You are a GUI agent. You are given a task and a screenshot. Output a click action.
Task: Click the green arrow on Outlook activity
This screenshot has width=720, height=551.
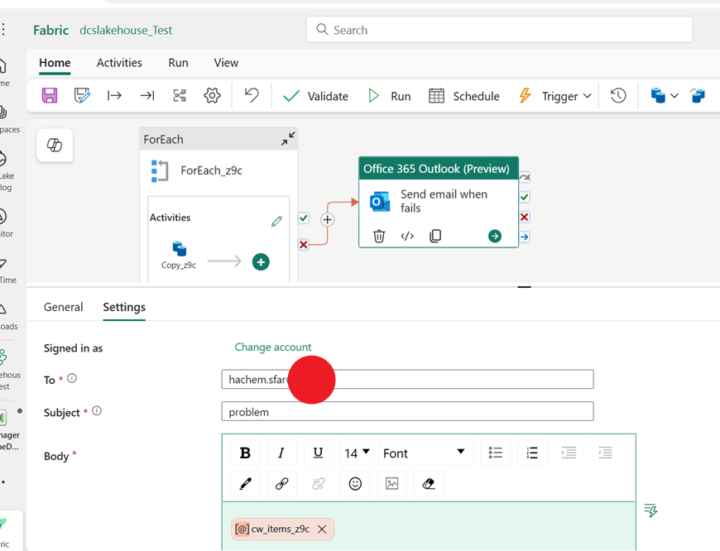pyautogui.click(x=495, y=236)
